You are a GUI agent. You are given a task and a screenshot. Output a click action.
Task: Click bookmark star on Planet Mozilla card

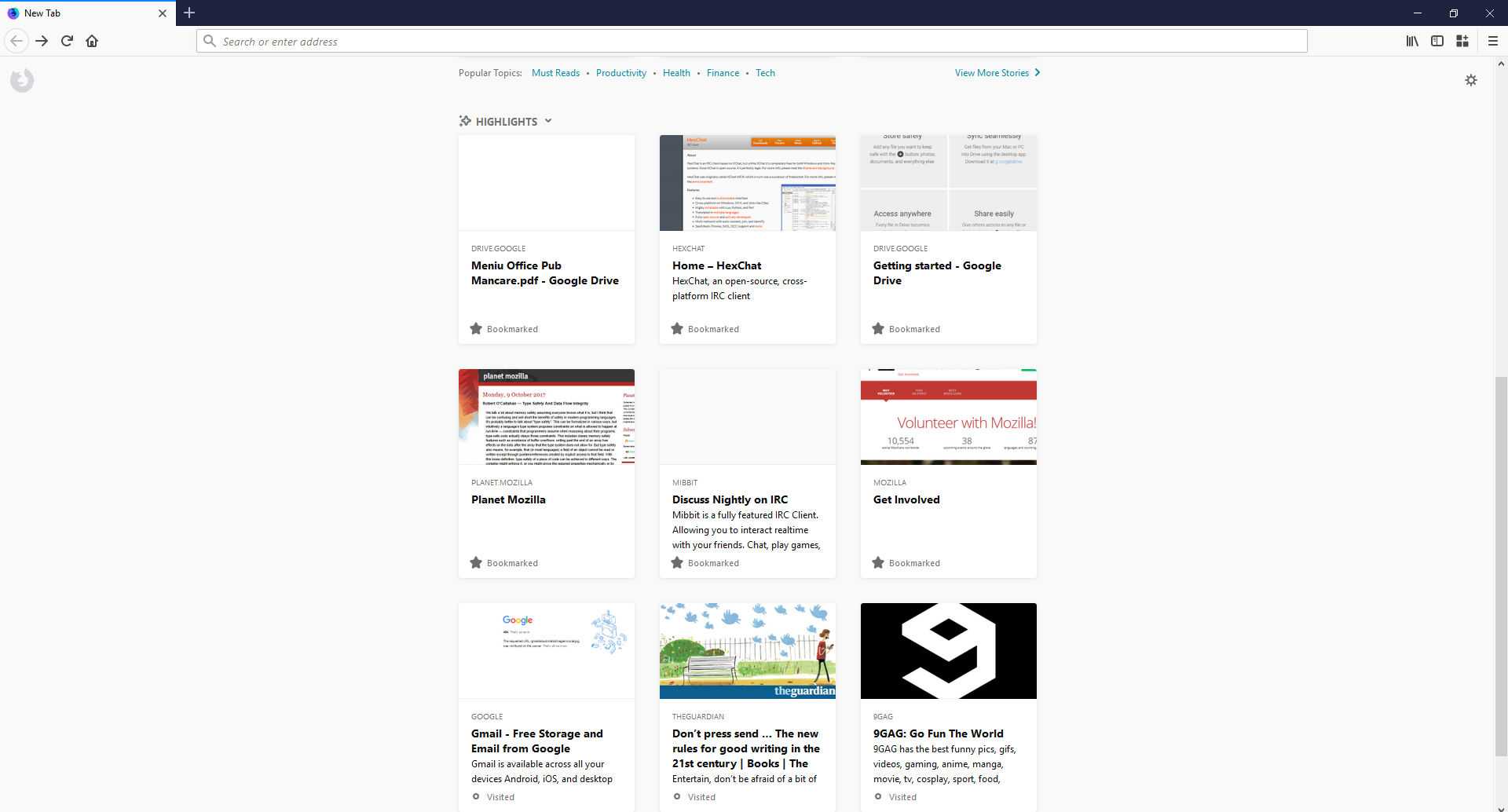476,563
